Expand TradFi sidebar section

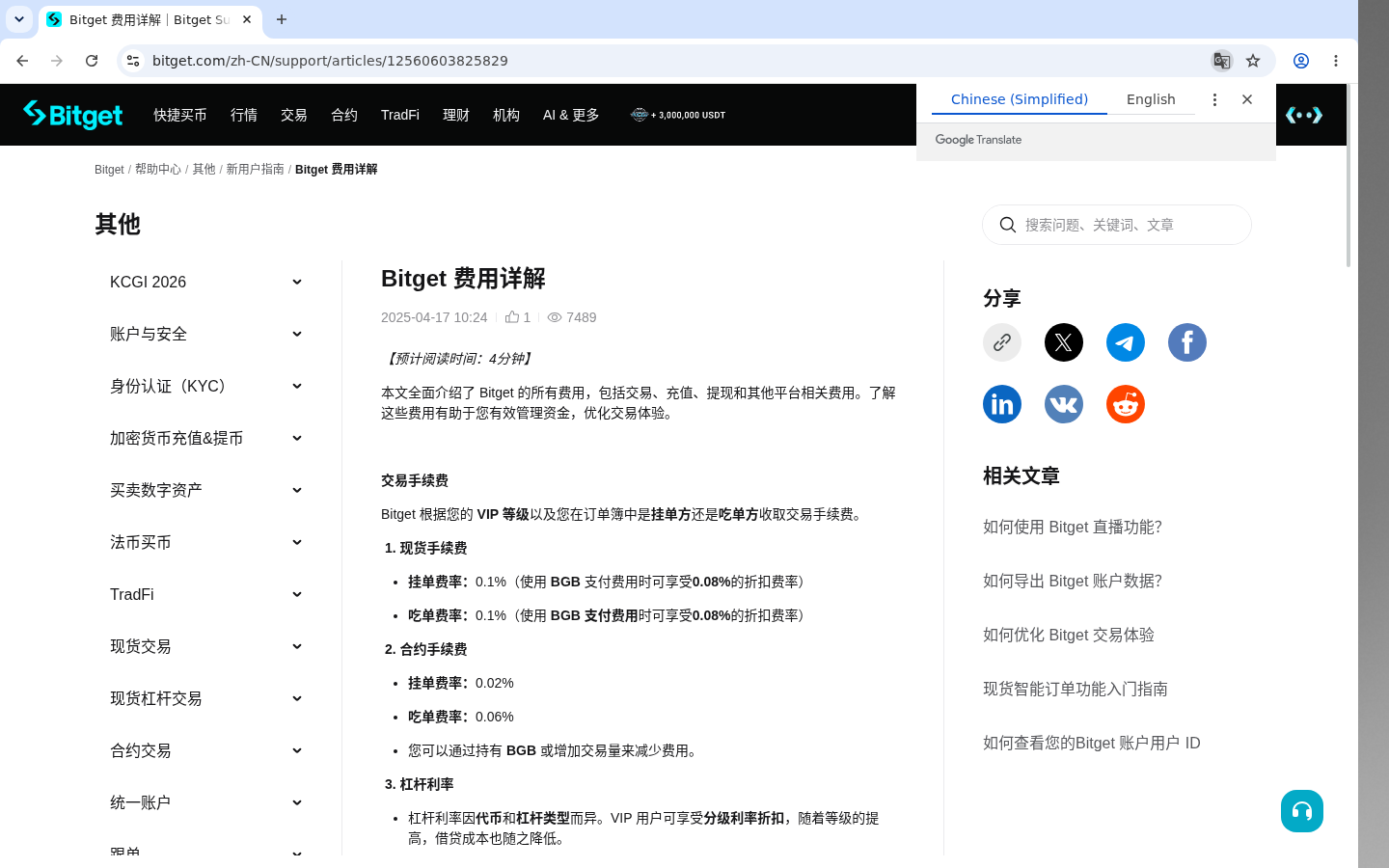(x=206, y=594)
